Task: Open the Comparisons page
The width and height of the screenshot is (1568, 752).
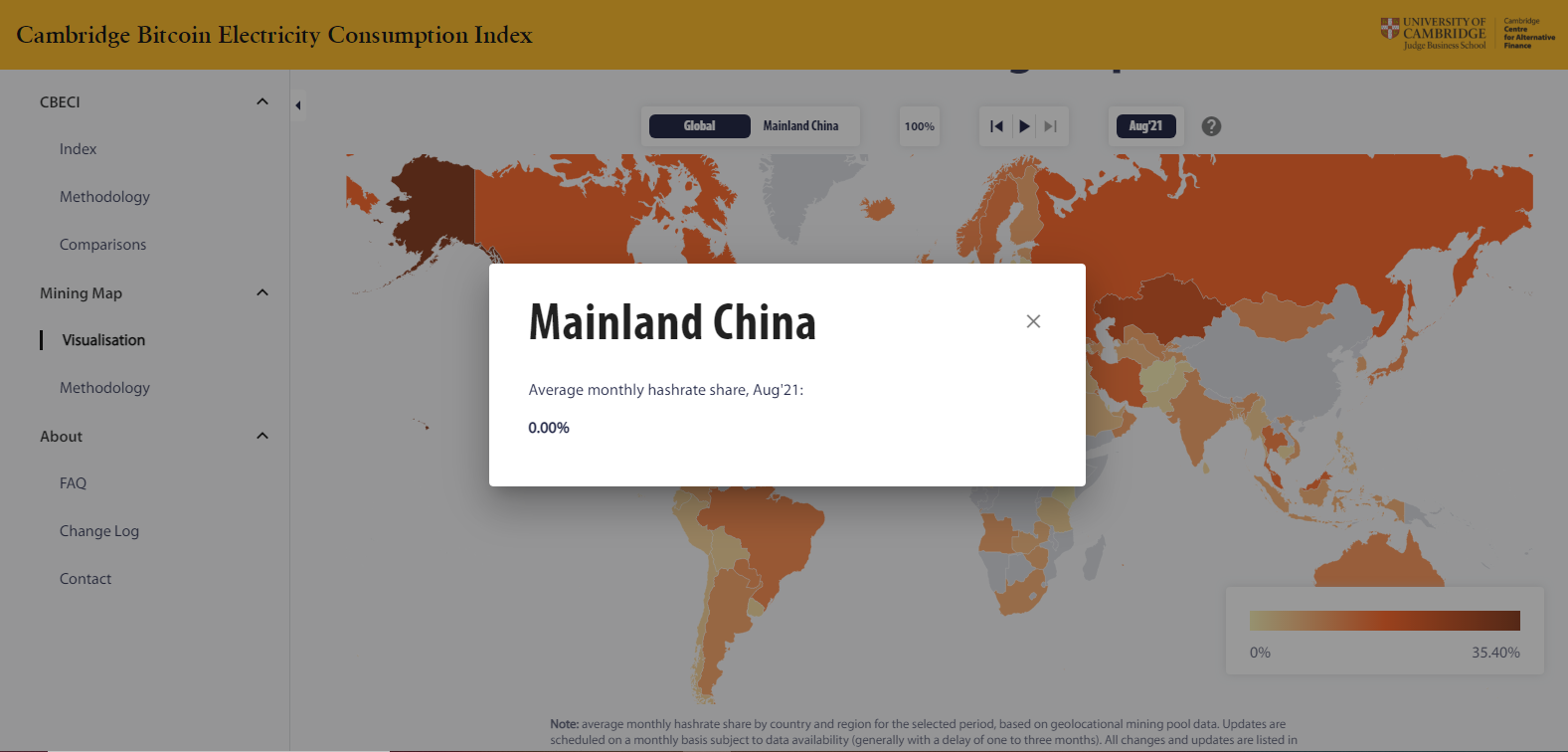Action: tap(102, 245)
